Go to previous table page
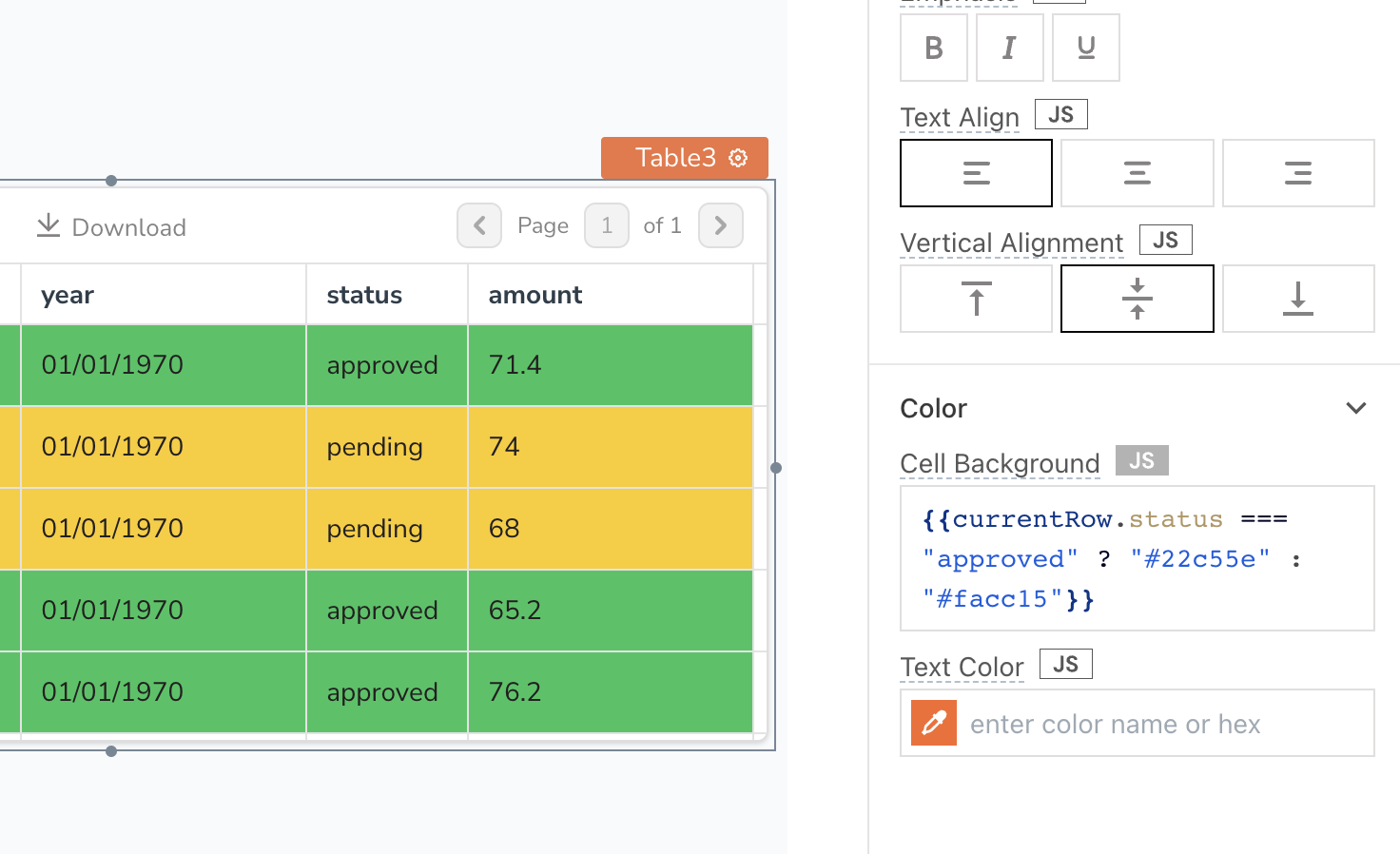 click(x=479, y=225)
